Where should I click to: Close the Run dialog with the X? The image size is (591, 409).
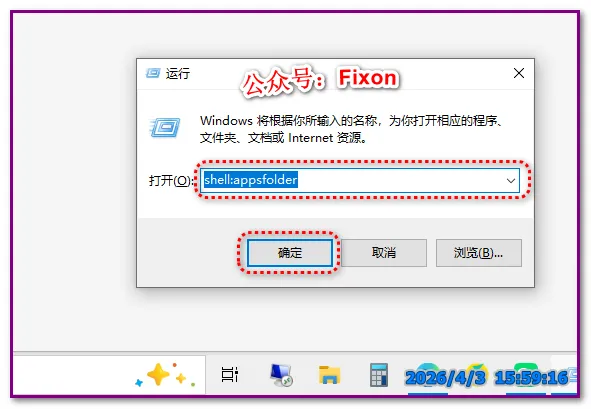point(519,73)
